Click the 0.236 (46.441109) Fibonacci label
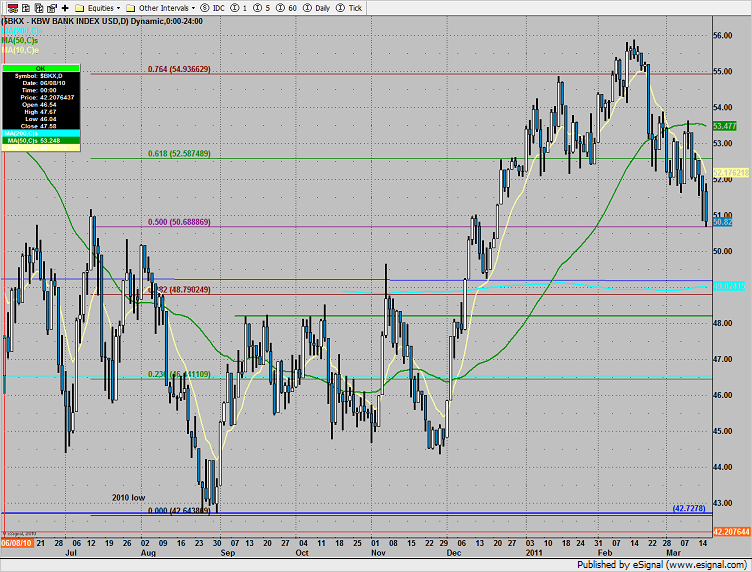752x572 pixels. [x=179, y=374]
